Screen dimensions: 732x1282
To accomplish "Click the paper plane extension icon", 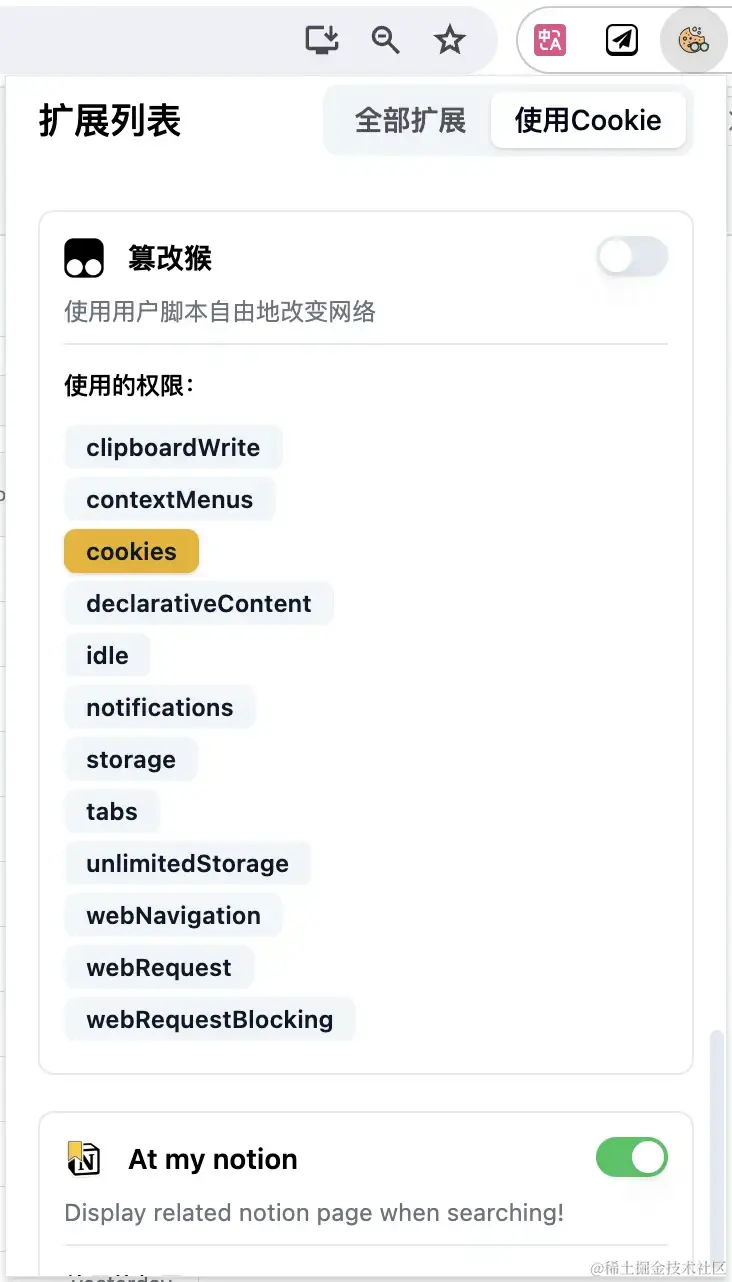I will (x=621, y=40).
